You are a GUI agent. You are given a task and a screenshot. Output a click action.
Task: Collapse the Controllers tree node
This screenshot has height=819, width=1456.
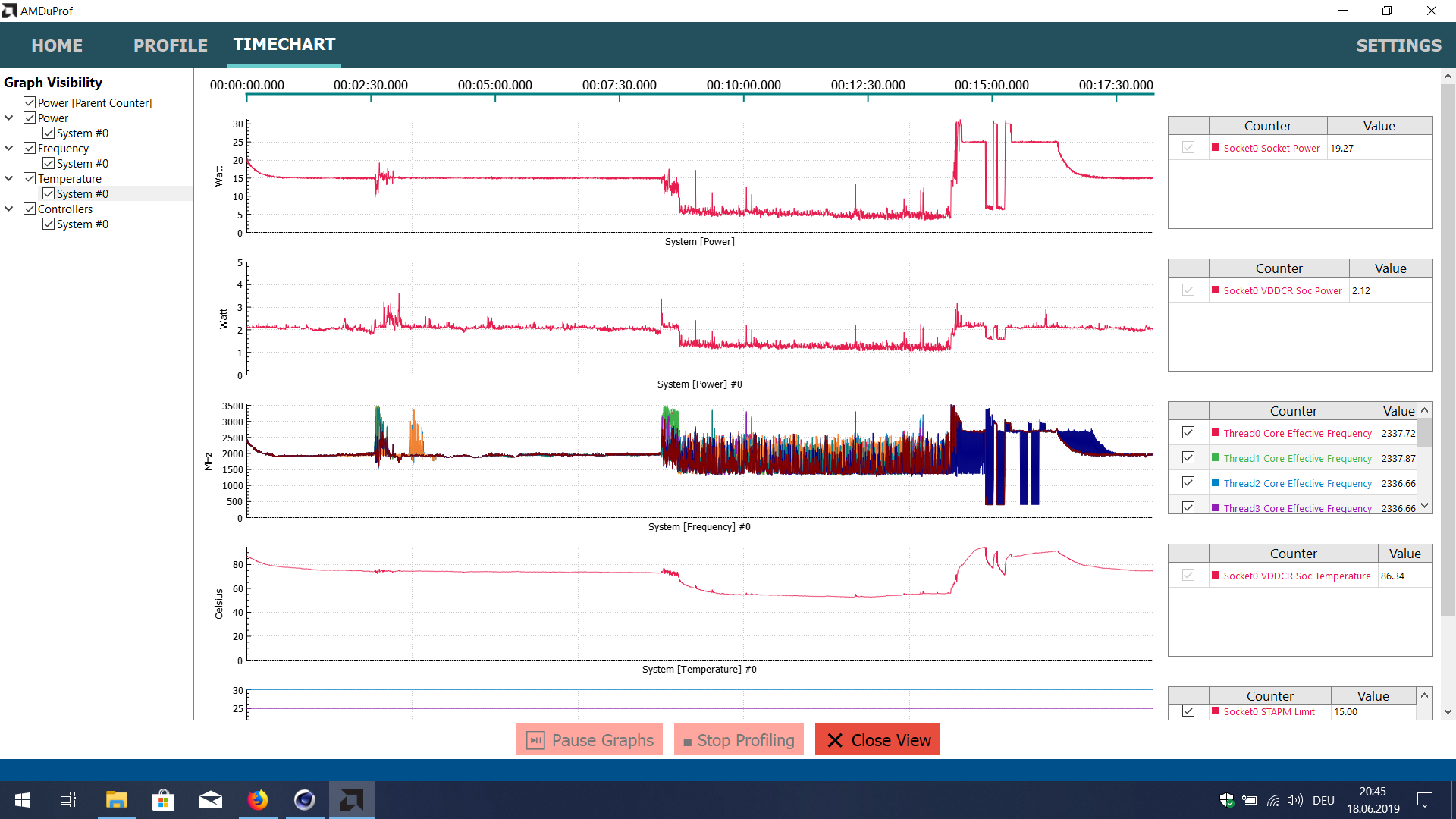tap(9, 209)
